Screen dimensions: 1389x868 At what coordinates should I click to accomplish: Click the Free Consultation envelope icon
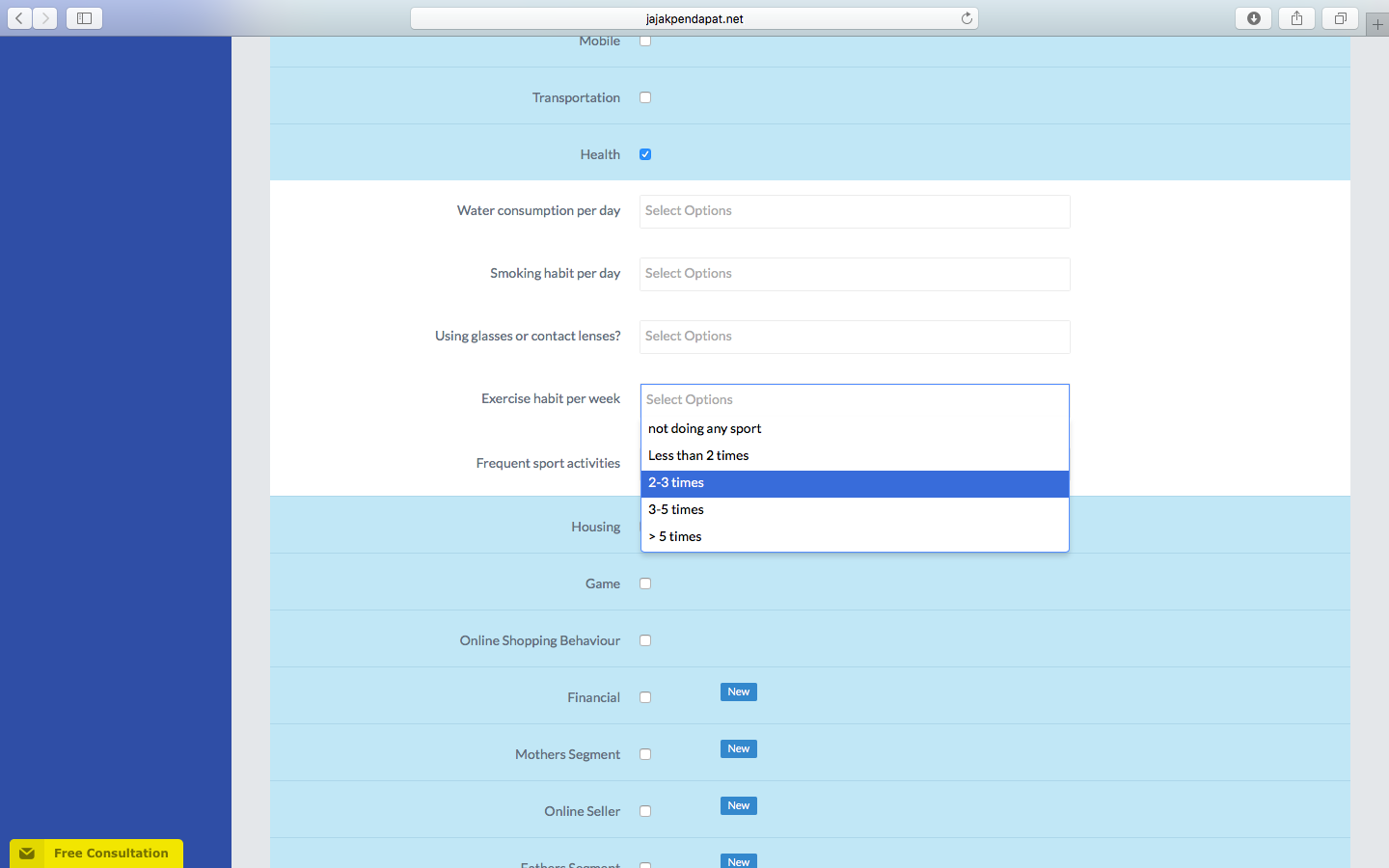pyautogui.click(x=27, y=854)
